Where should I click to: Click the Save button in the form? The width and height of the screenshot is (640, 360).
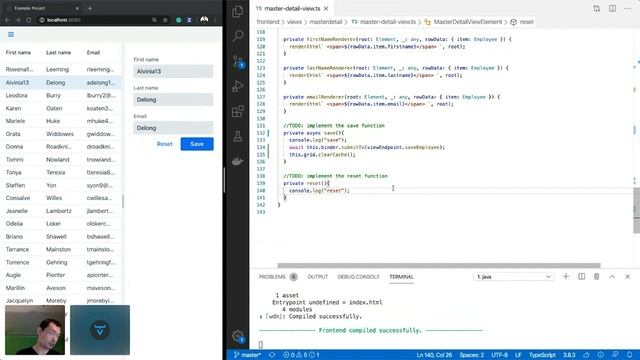(197, 144)
